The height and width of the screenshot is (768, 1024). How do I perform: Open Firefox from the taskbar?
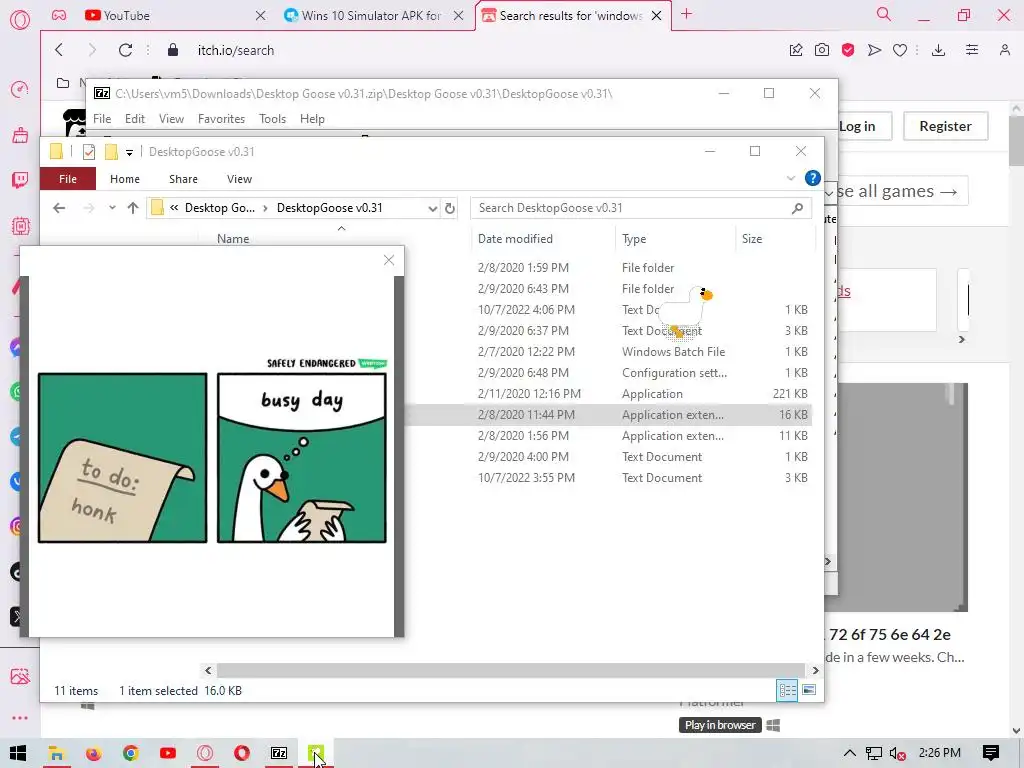[93, 754]
